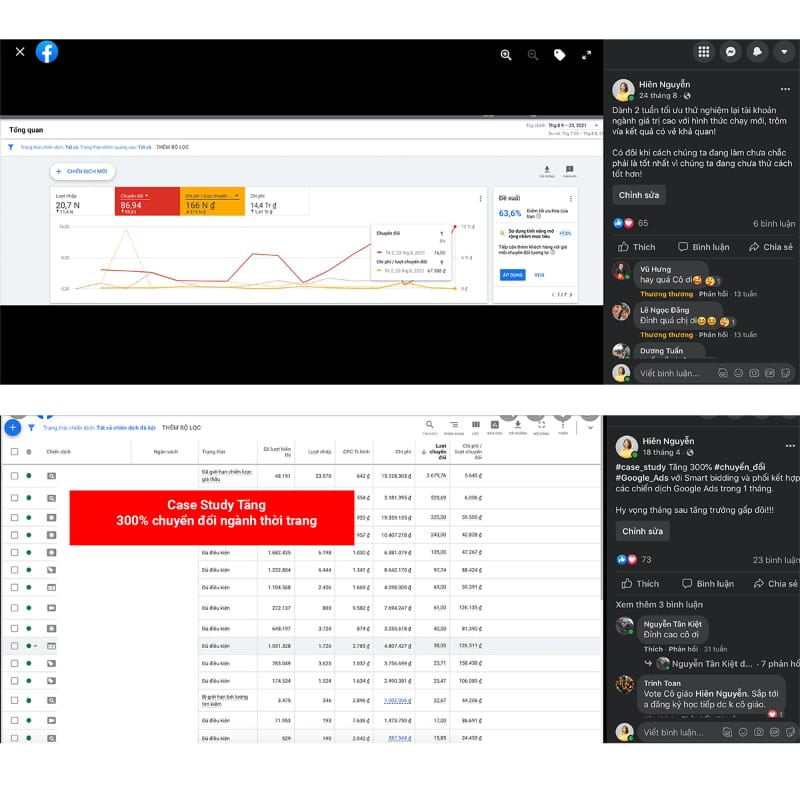Open Hiền Nguyễn's profile on the 24 tháng 8 post
Screen dimensions: 800x800
point(664,84)
